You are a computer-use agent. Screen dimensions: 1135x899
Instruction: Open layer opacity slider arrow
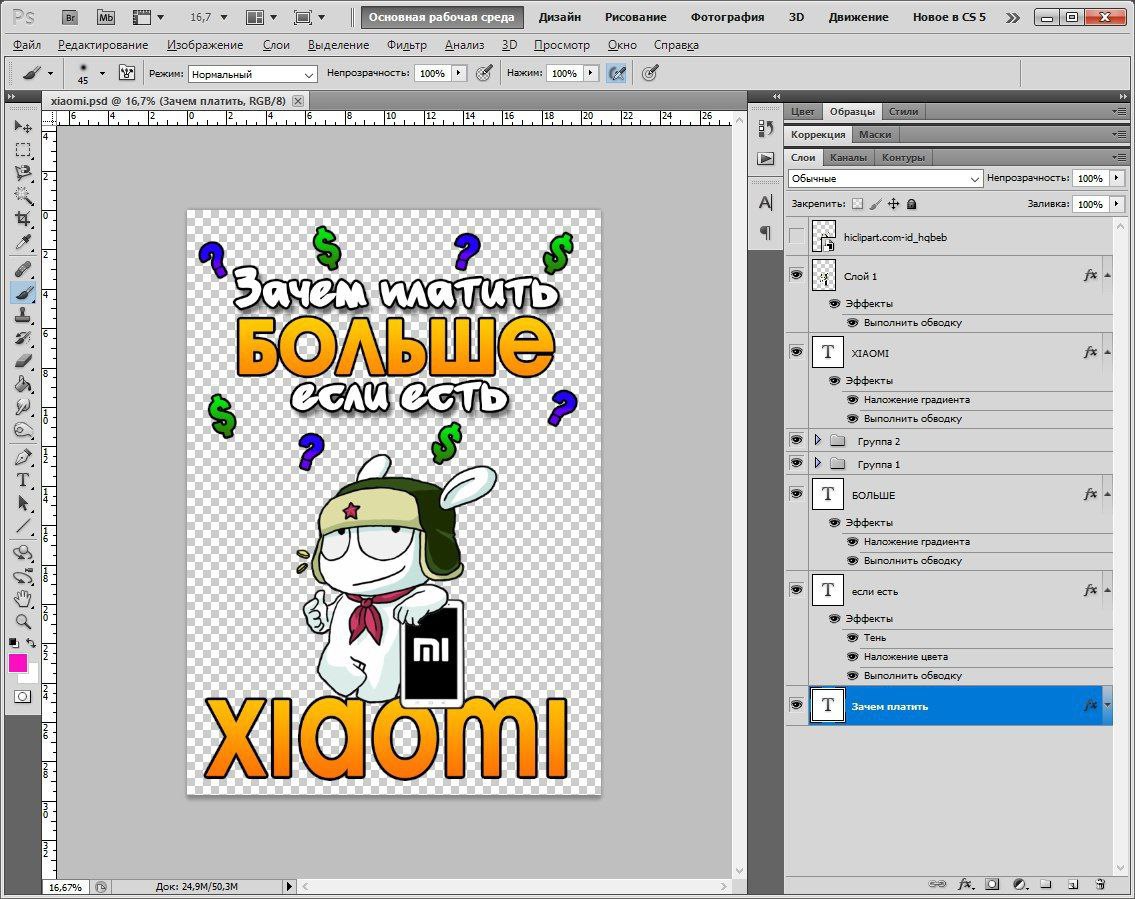click(x=1117, y=178)
